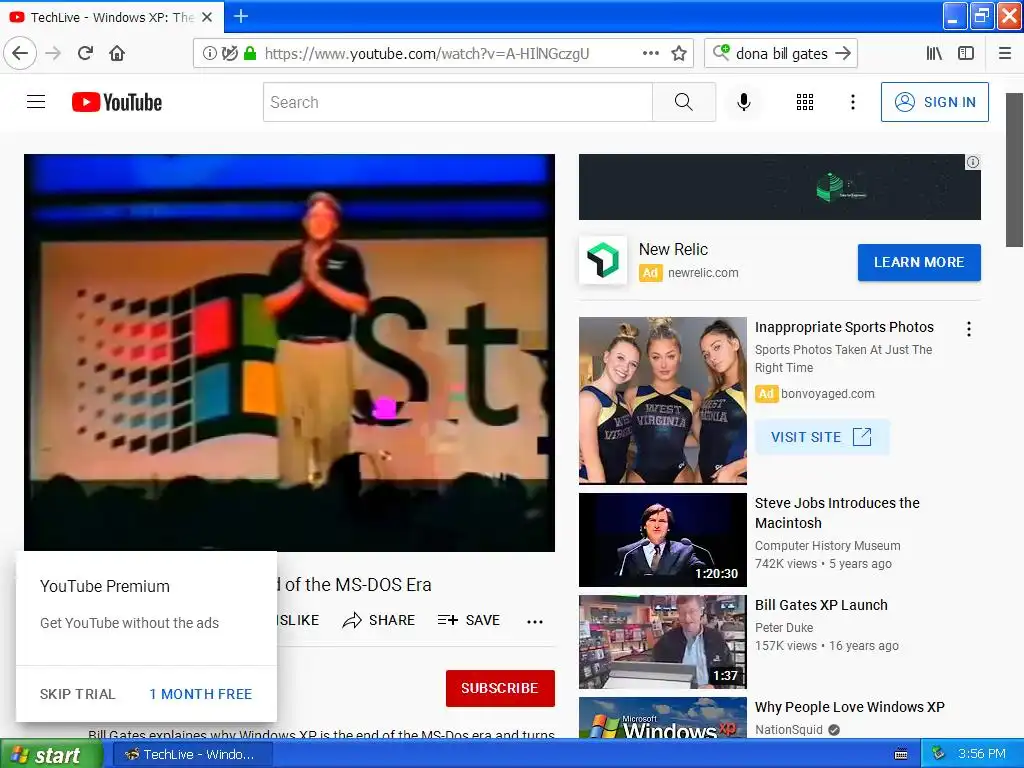
Task: Click SHARE below the video
Action: coord(379,620)
